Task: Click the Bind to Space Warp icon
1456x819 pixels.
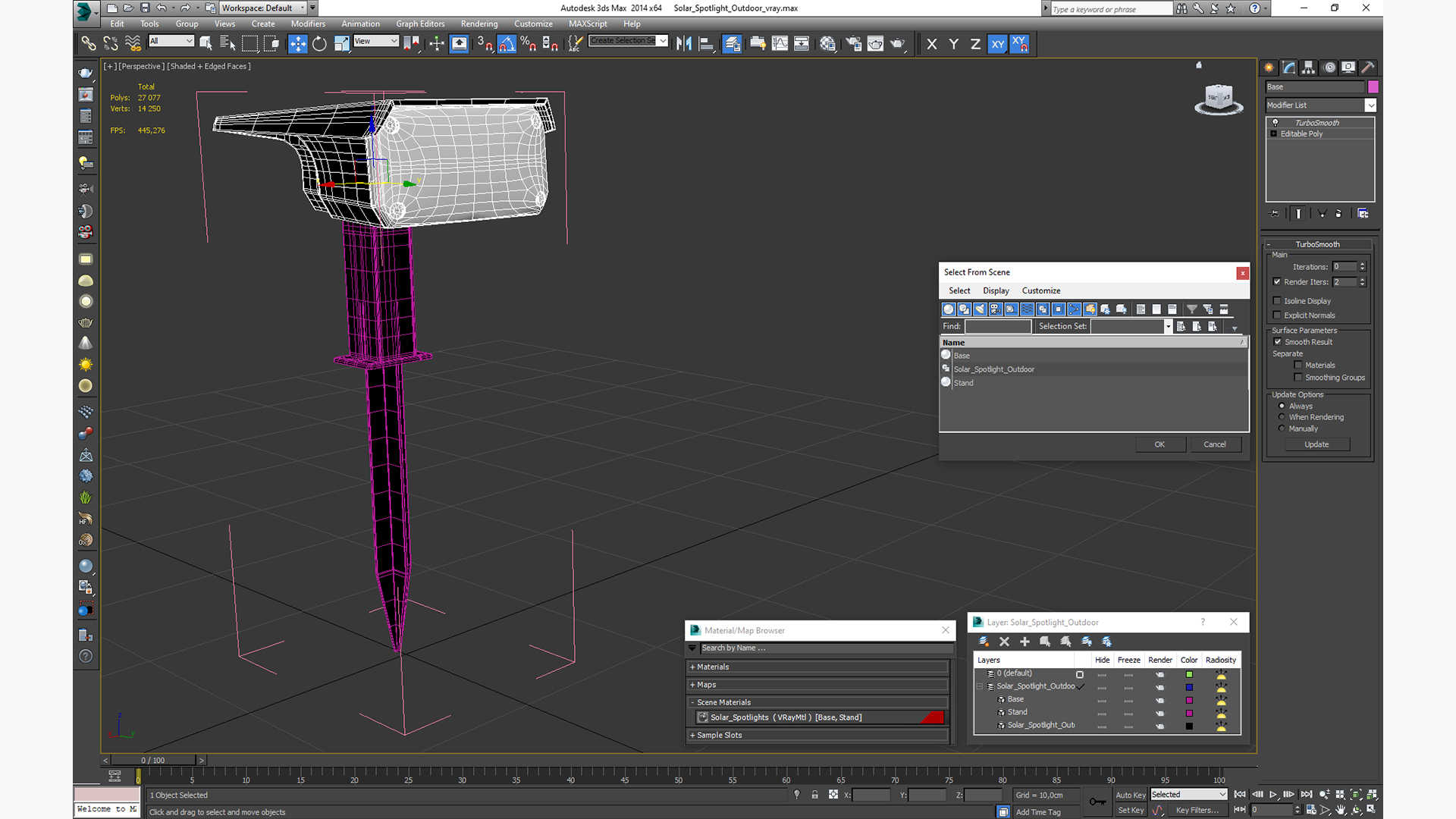Action: [x=133, y=44]
